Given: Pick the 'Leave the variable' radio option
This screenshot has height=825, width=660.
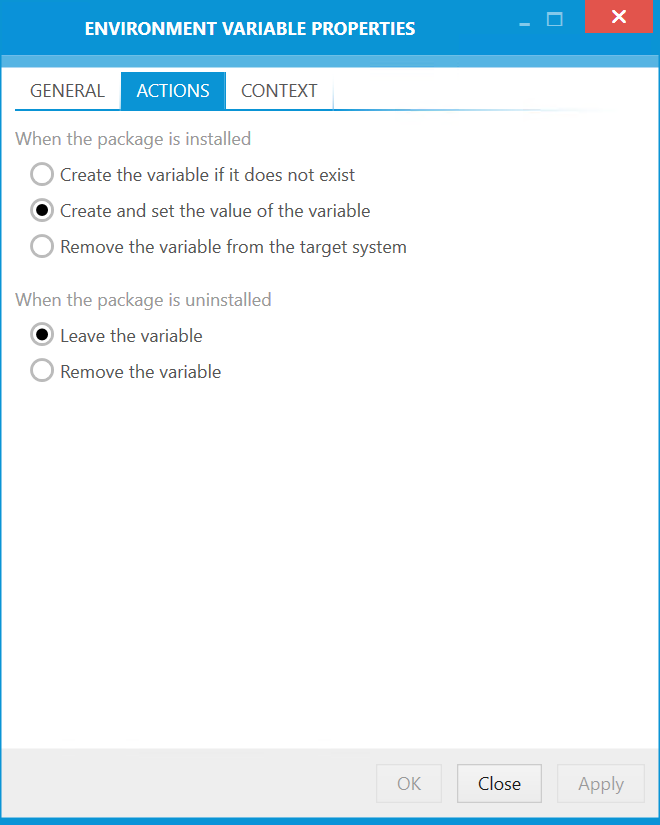Looking at the screenshot, I should point(42,336).
